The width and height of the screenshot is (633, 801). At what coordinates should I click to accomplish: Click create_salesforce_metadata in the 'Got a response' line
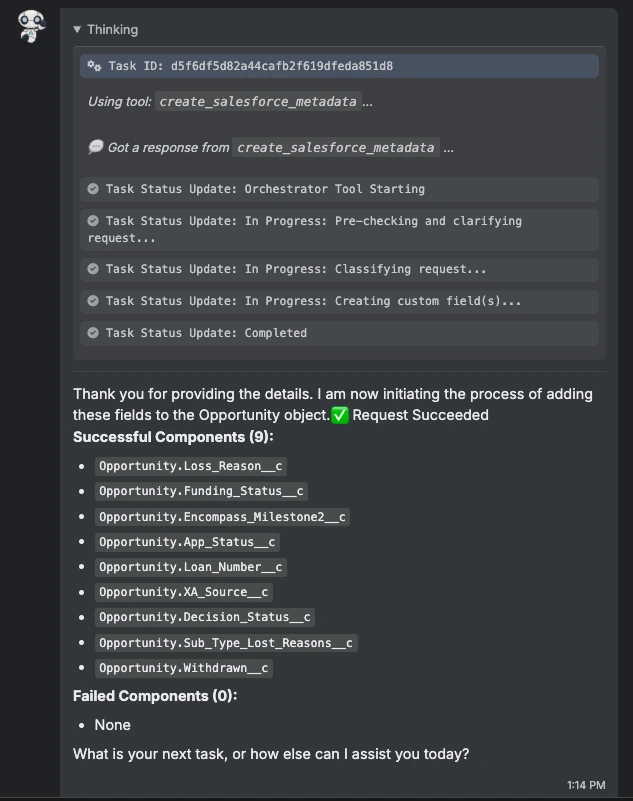coord(336,148)
